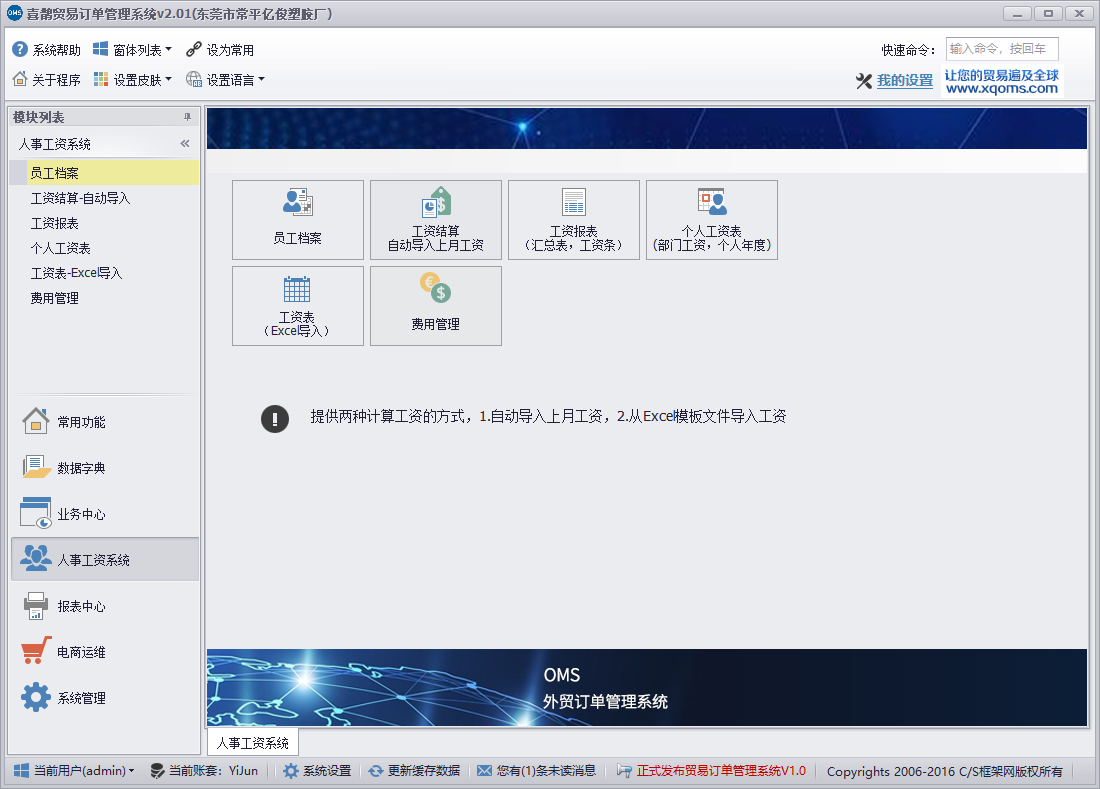Focus the 快速命令 input field
The height and width of the screenshot is (789, 1100).
tap(1002, 49)
